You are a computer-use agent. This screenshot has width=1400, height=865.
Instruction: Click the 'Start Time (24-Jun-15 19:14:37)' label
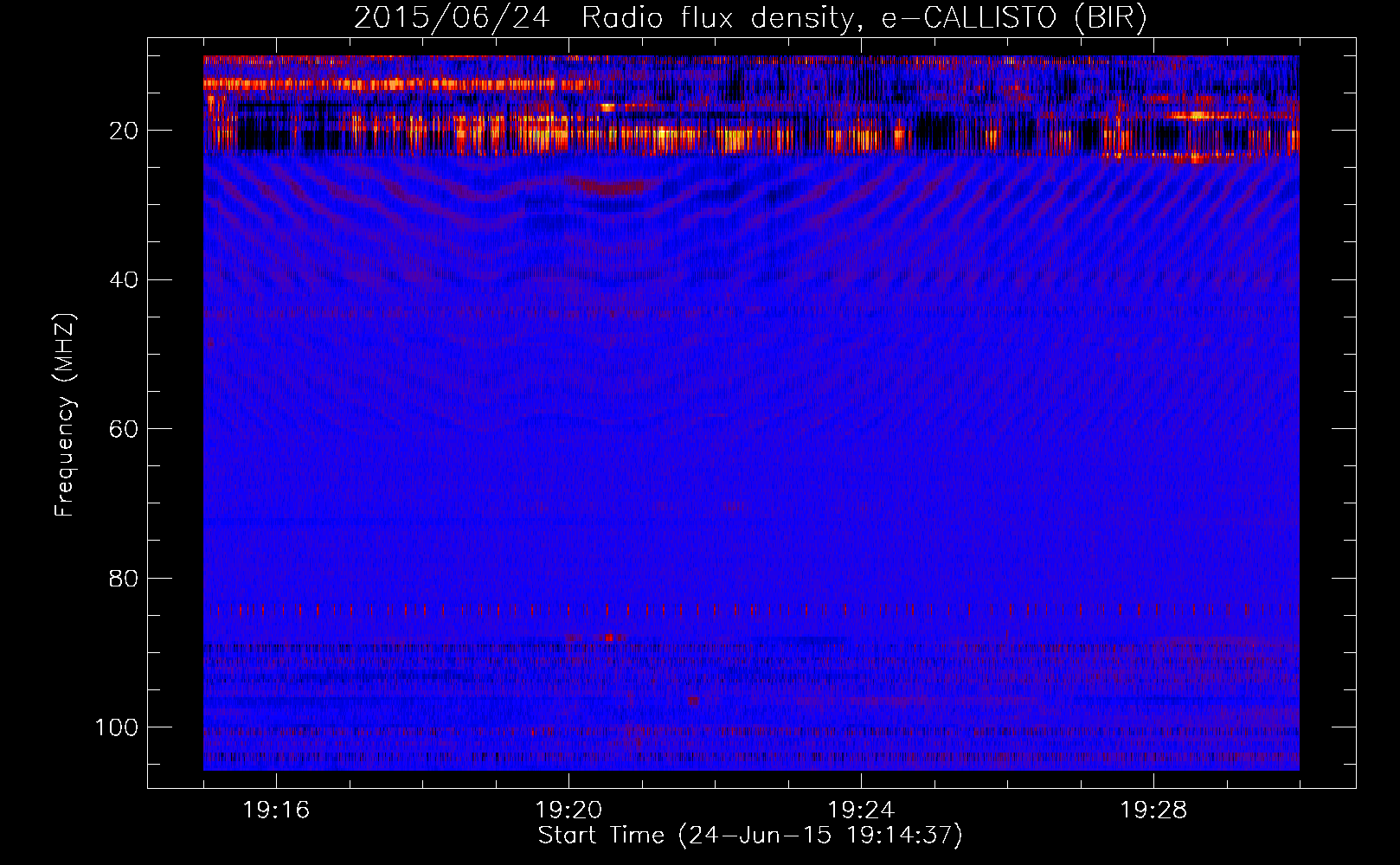tap(750, 836)
